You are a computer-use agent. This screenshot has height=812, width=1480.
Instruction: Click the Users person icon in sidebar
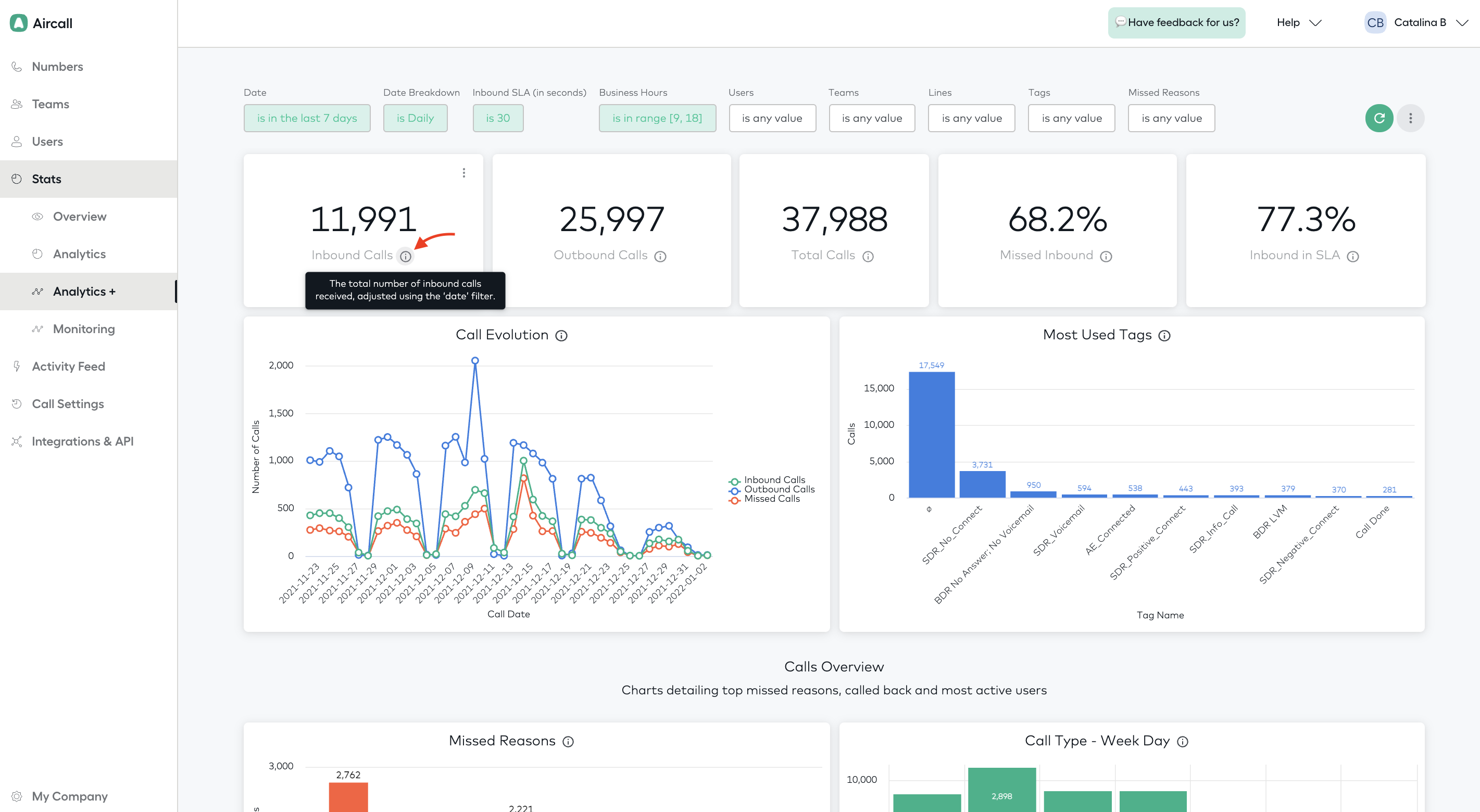pyautogui.click(x=17, y=141)
